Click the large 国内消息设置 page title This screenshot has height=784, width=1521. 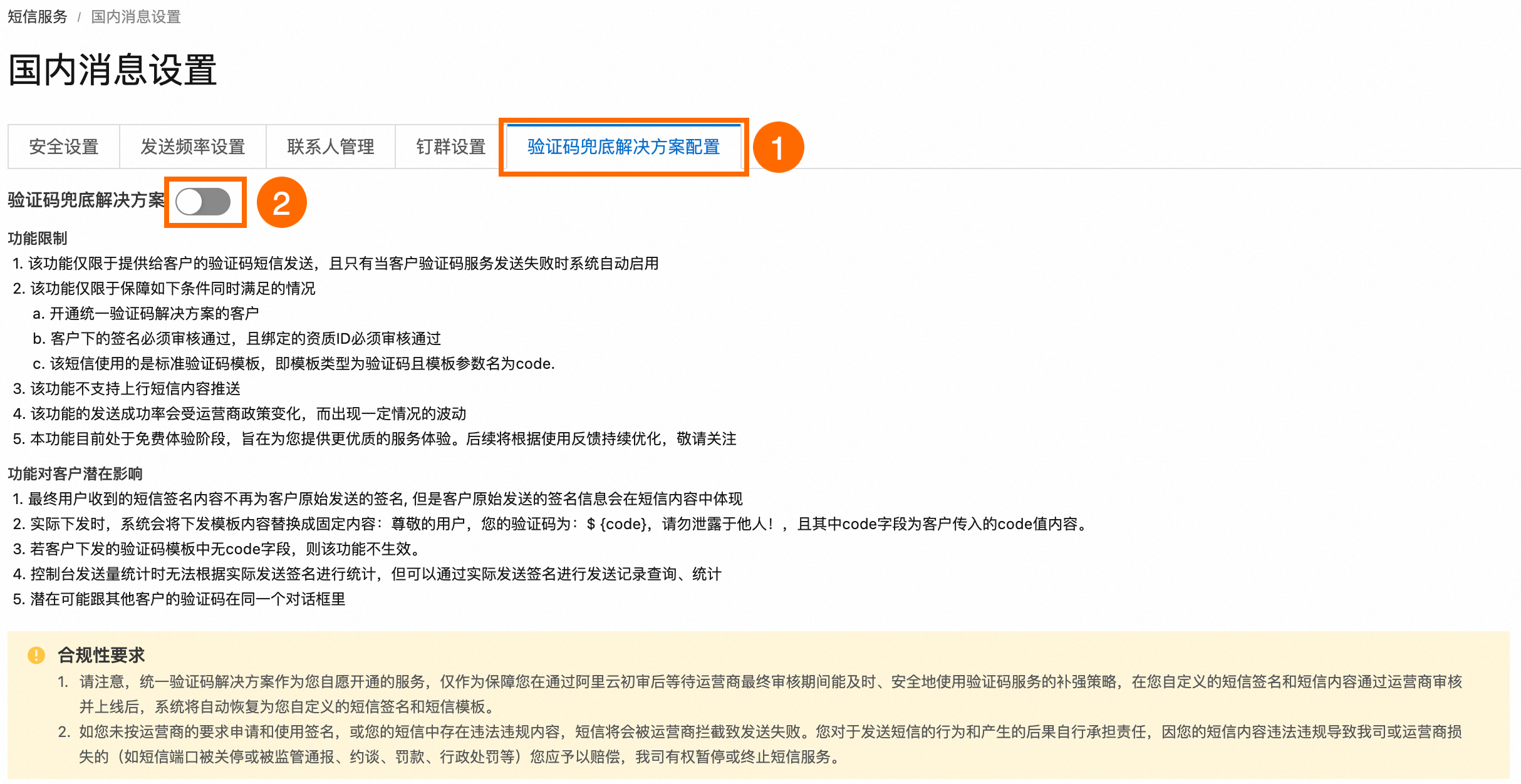pos(113,70)
